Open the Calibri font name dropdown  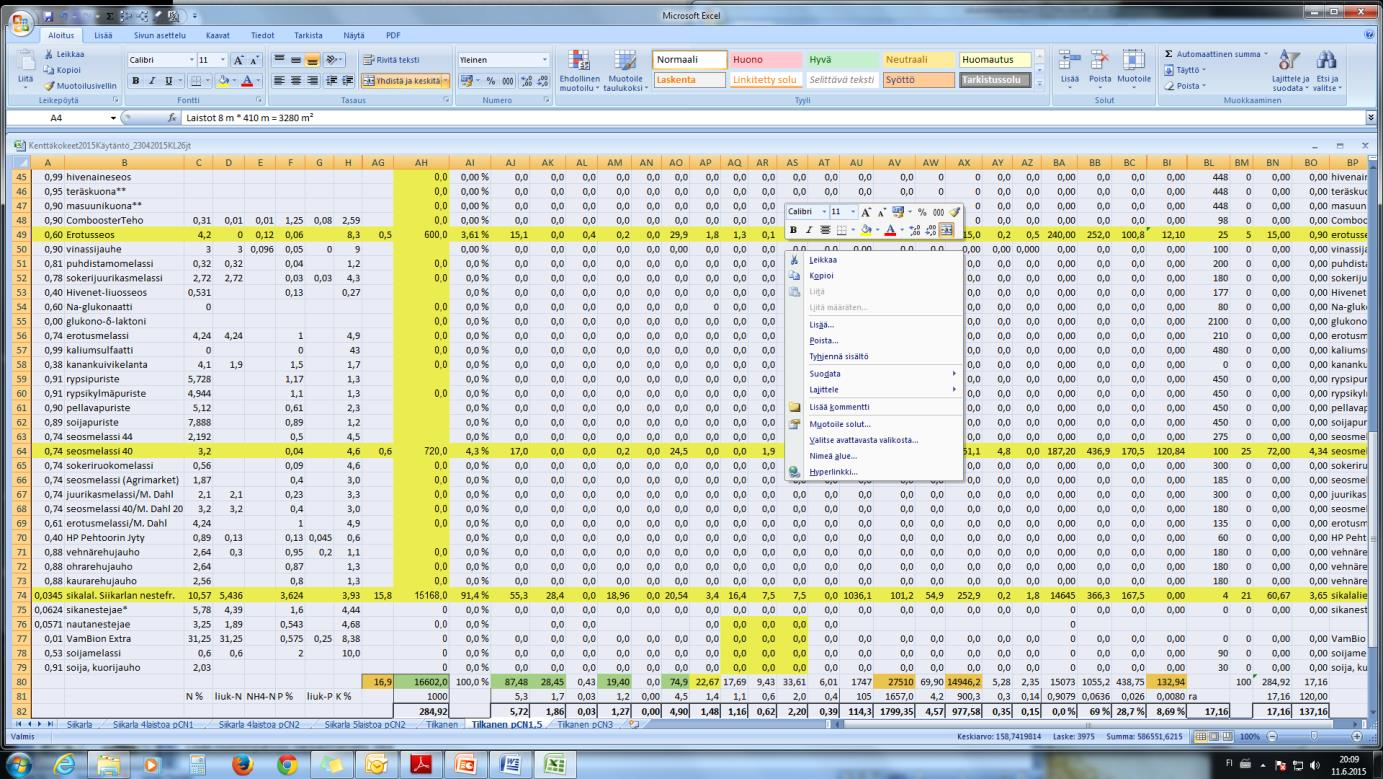pyautogui.click(x=191, y=60)
